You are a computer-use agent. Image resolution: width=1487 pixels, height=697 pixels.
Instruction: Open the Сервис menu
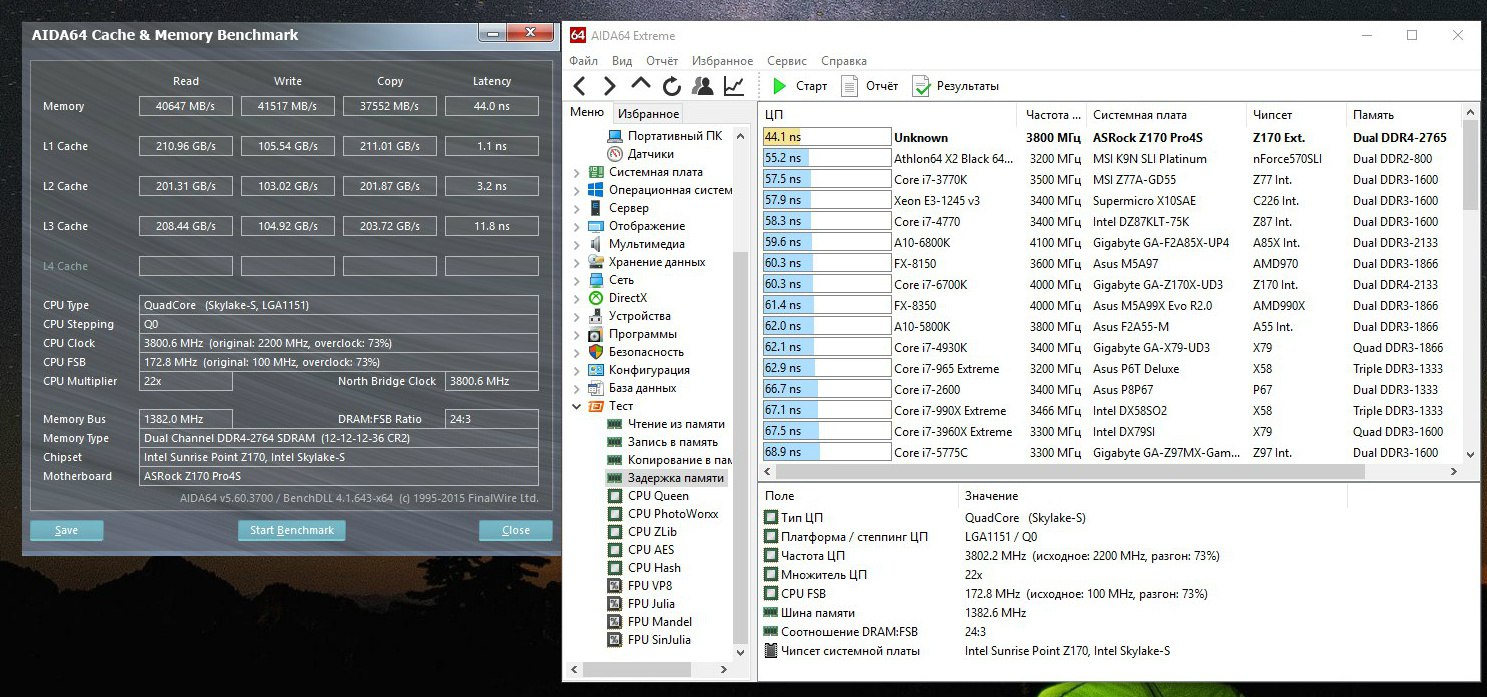click(x=787, y=61)
